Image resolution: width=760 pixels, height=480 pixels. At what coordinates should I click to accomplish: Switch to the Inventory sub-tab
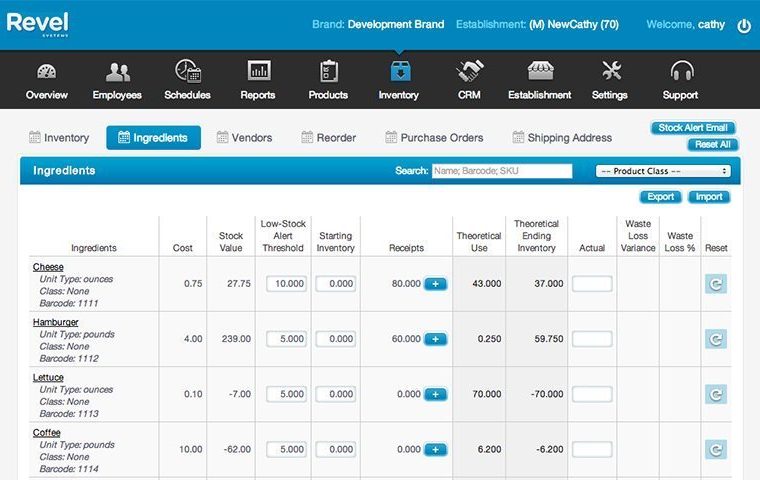[59, 138]
